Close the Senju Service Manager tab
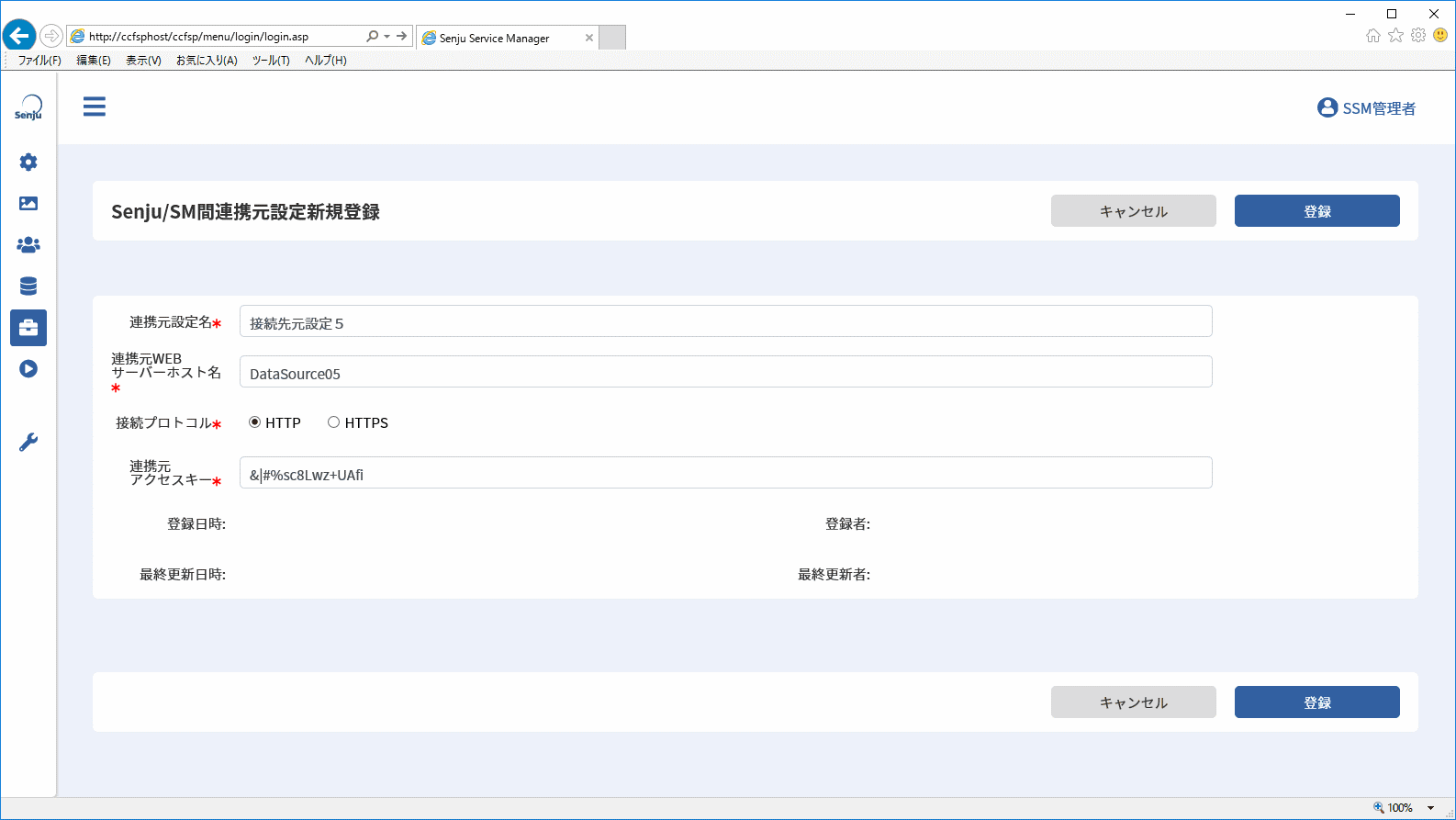The height and width of the screenshot is (820, 1456). [589, 38]
